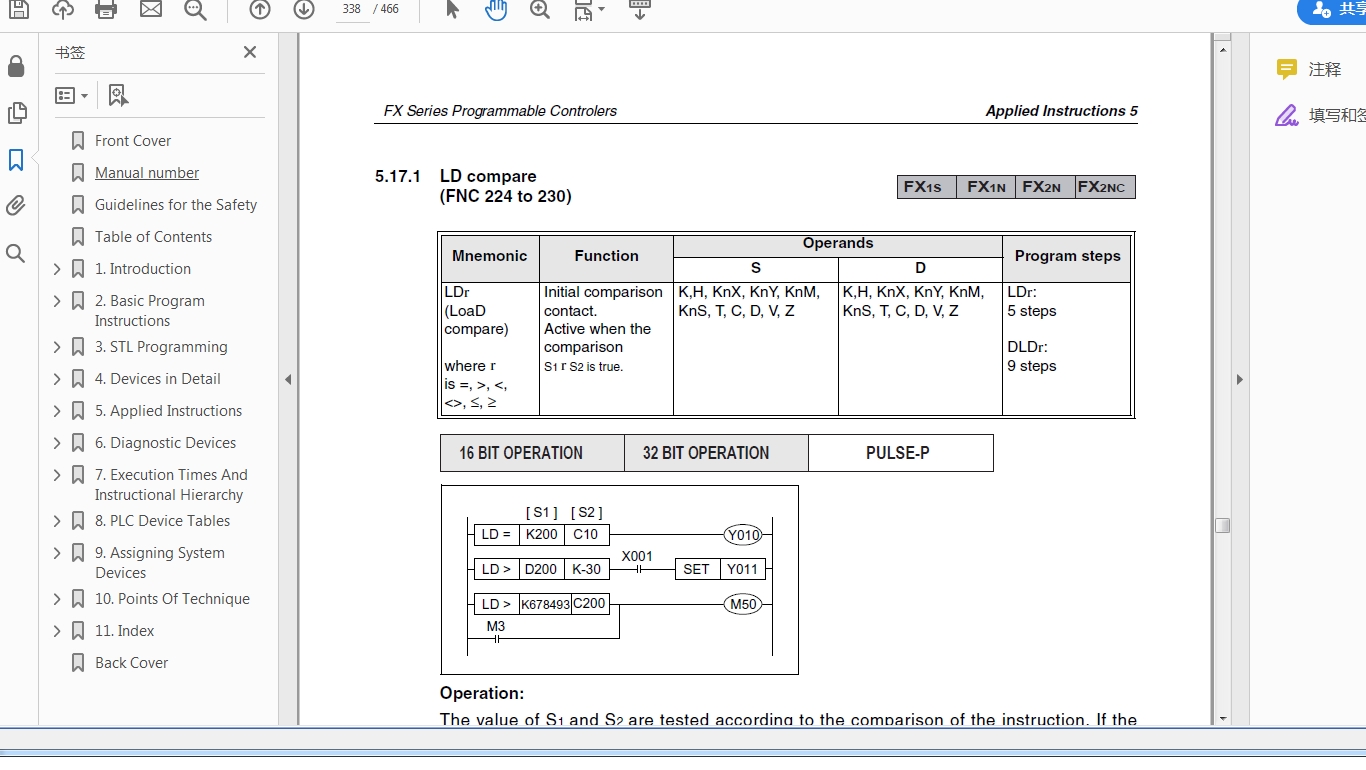Expand the 5. Applied Instructions bookmark
This screenshot has height=770, width=1366.
(57, 411)
